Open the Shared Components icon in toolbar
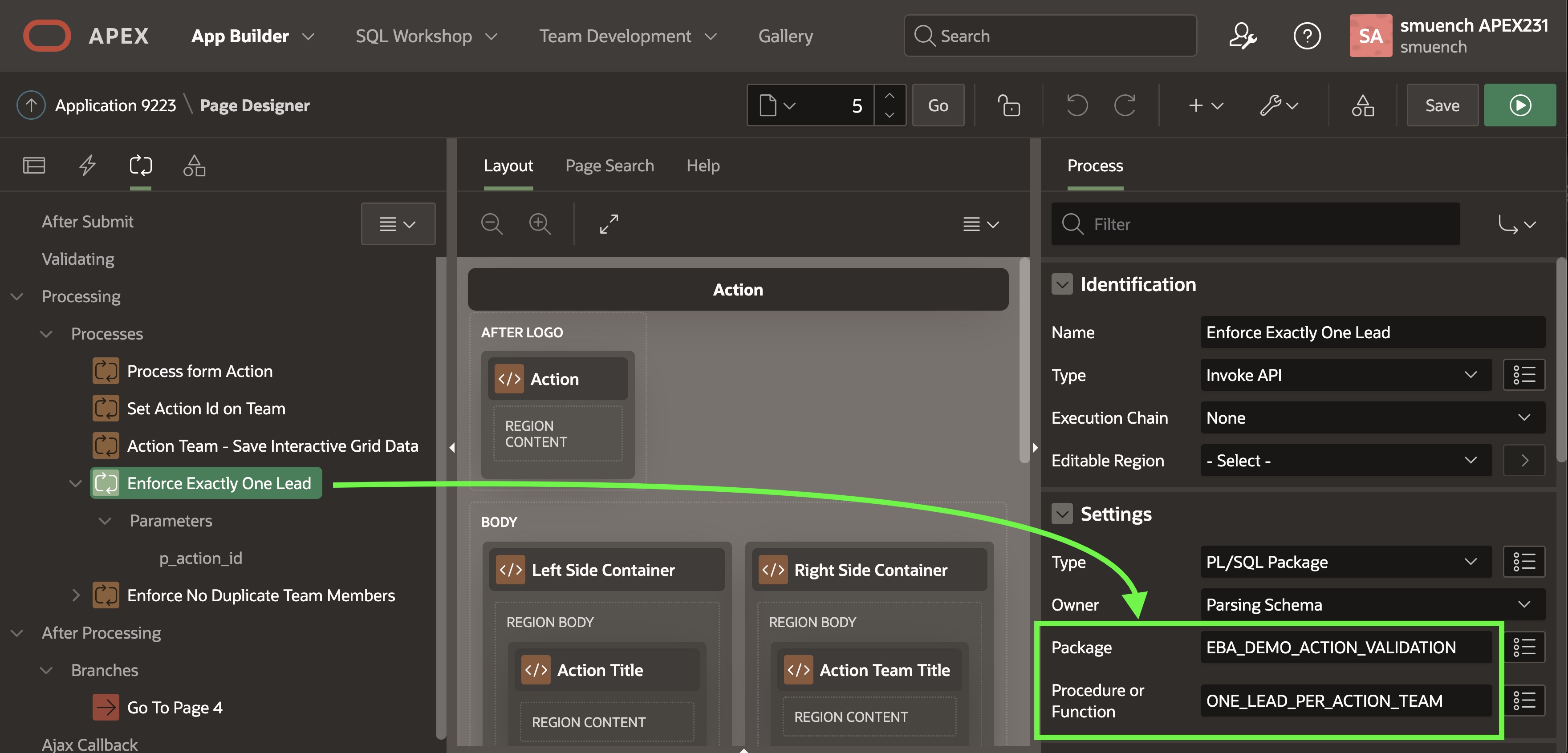Viewport: 1568px width, 753px height. pyautogui.click(x=1362, y=105)
